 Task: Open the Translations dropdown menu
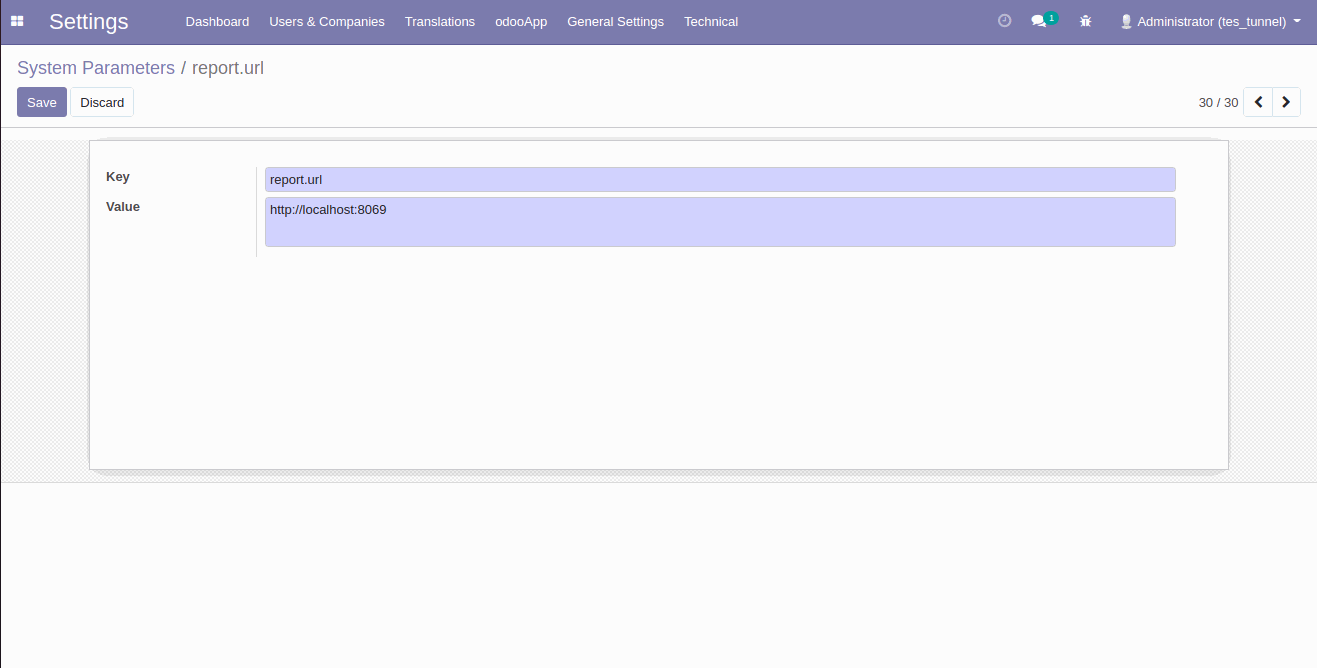click(x=440, y=21)
